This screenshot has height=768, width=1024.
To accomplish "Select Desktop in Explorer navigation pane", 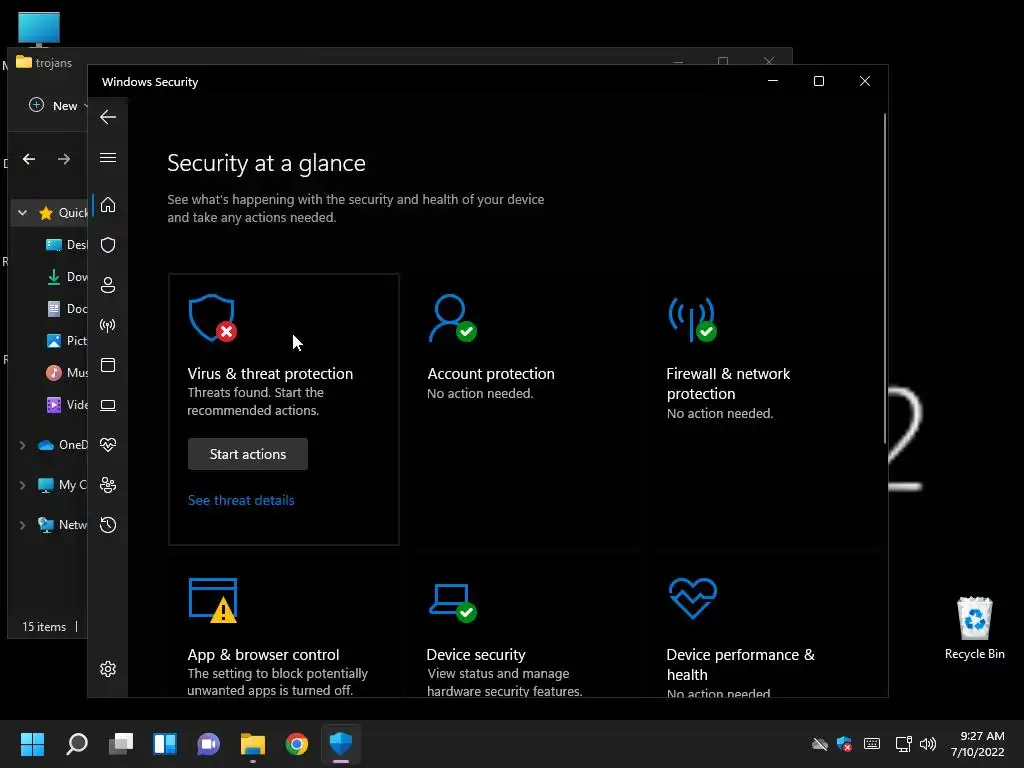I will click(x=65, y=245).
